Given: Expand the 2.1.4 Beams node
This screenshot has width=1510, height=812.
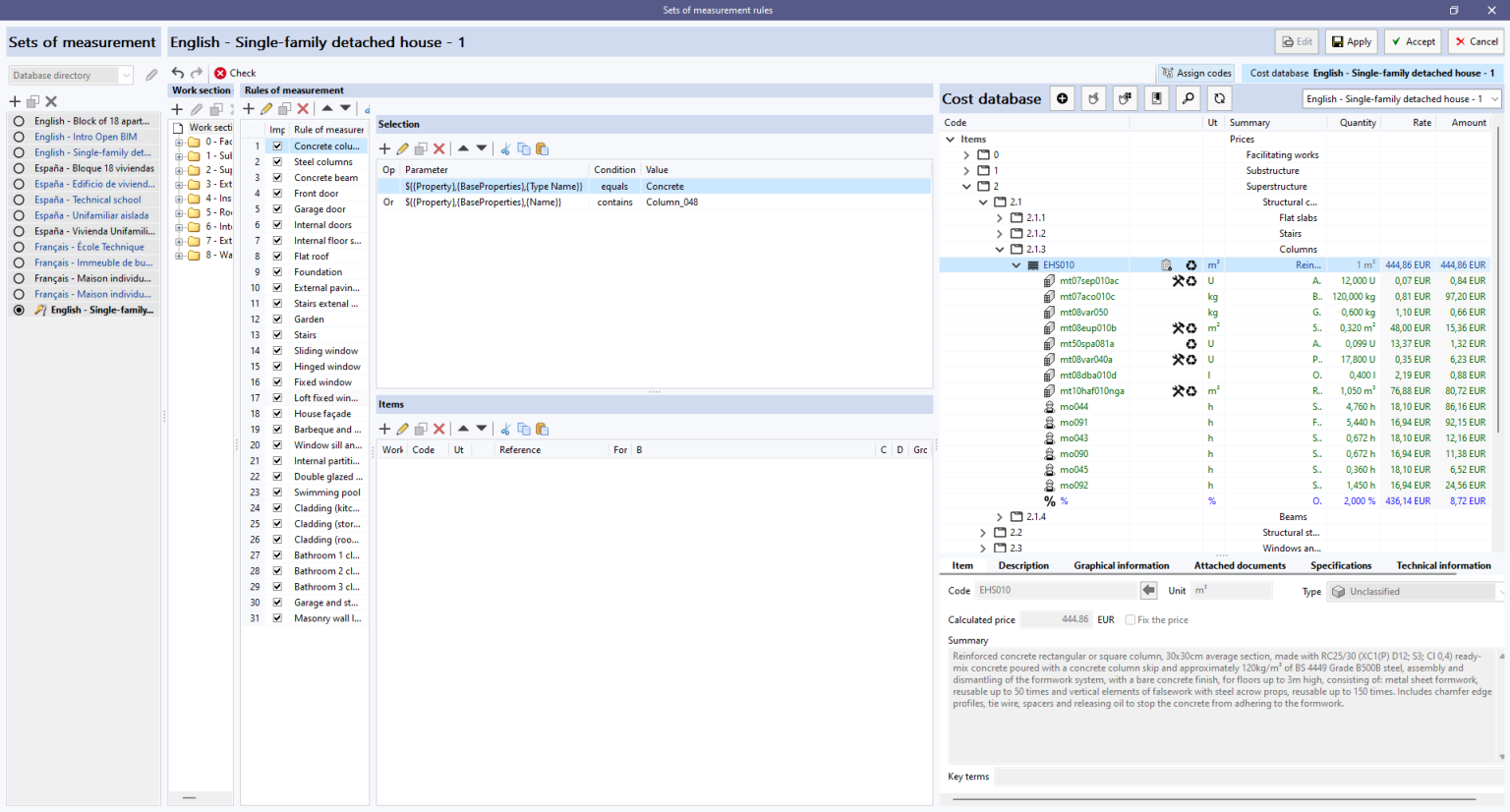Looking at the screenshot, I should pyautogui.click(x=1001, y=516).
